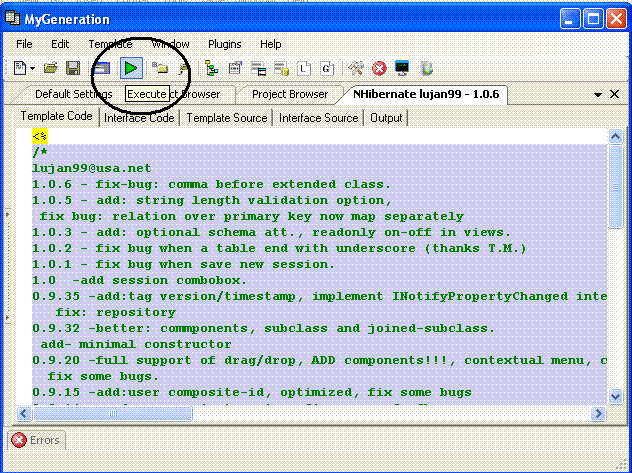Click the line starting with 1.0.3 - add
The image size is (632, 473).
coord(272,232)
